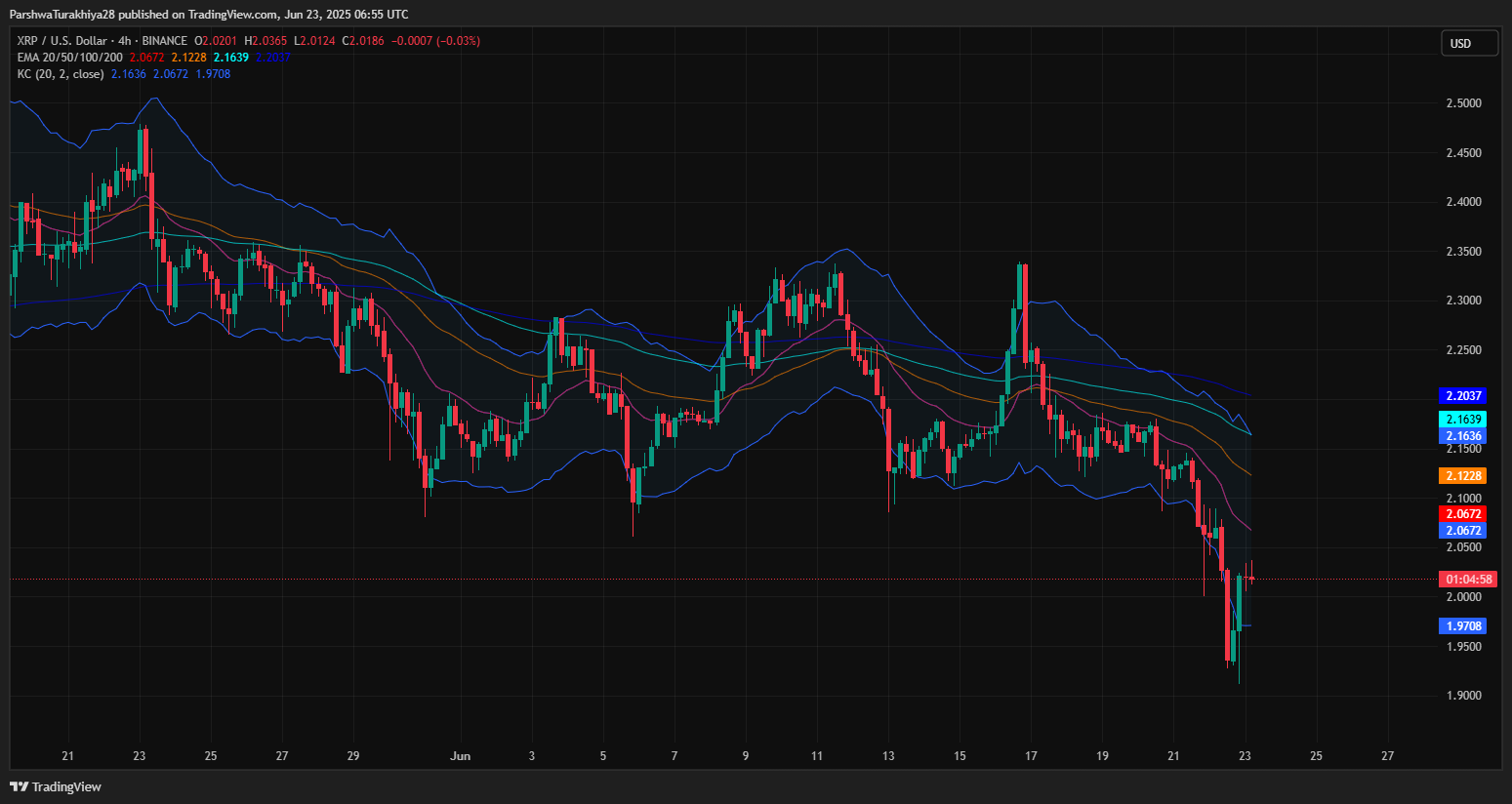Click the 23 date label under latest candle
This screenshot has height=804, width=1512.
click(1245, 756)
